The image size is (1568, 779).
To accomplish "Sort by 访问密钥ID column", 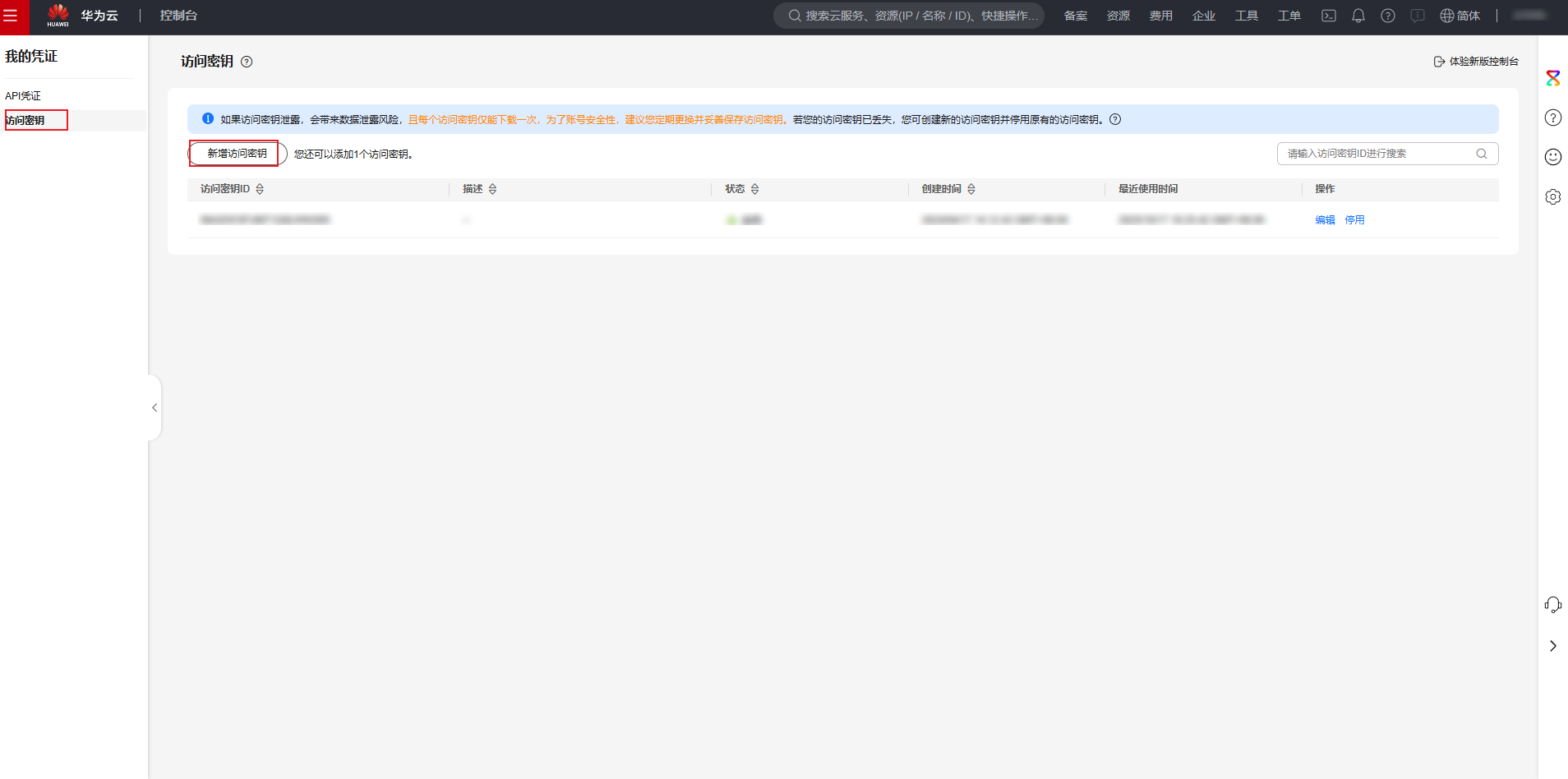I will pos(260,189).
